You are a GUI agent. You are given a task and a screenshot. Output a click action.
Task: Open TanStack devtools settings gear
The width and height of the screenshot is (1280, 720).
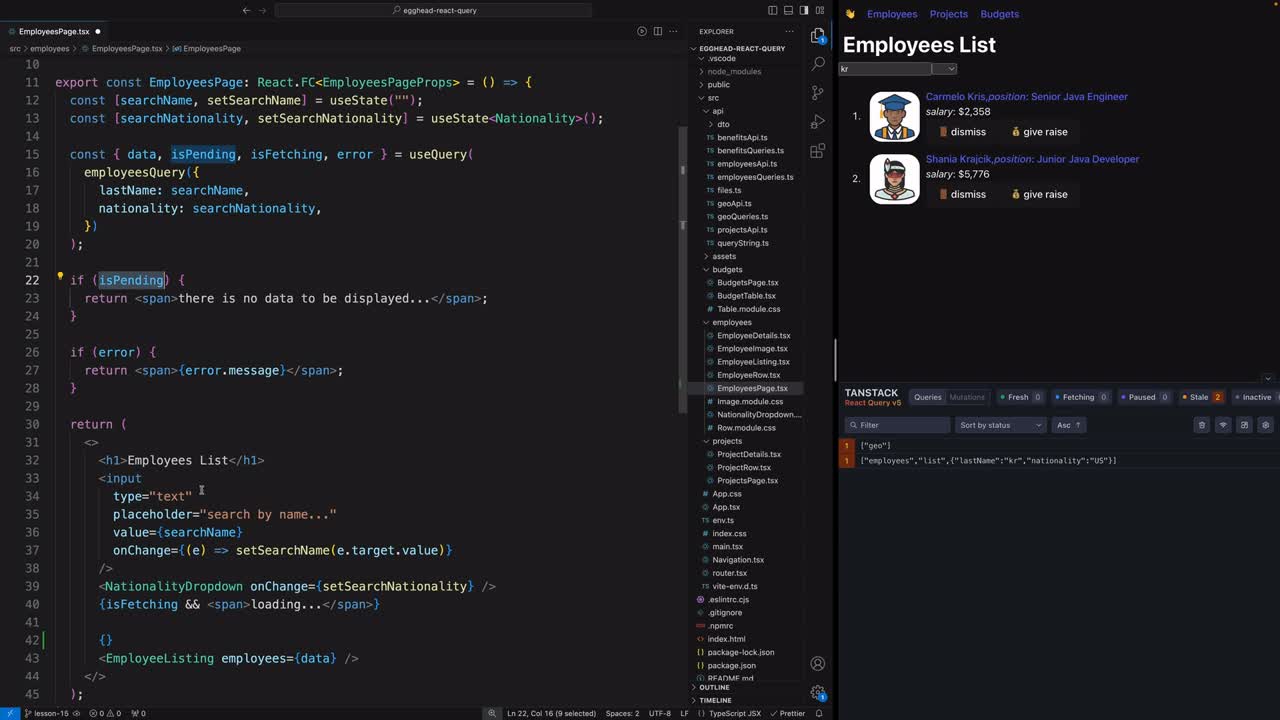(x=1265, y=425)
